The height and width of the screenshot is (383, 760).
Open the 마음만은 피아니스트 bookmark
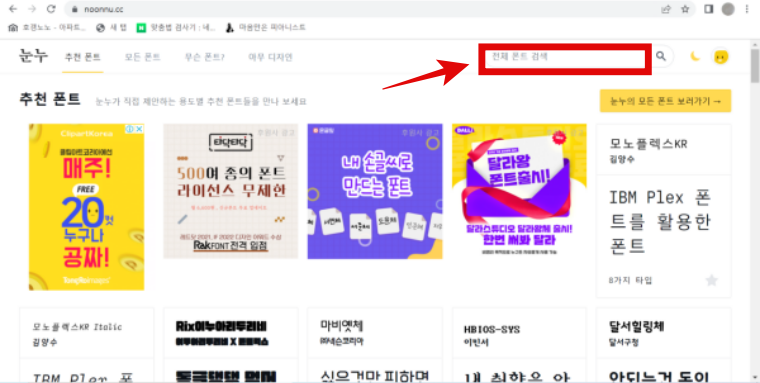pos(266,28)
